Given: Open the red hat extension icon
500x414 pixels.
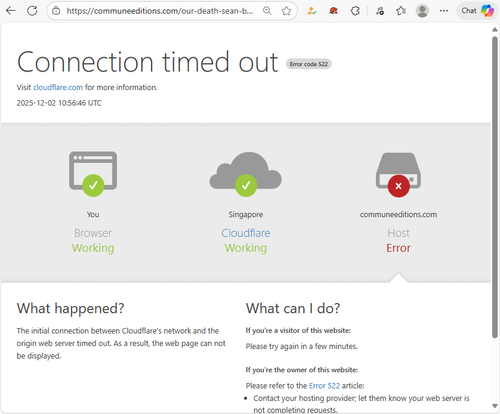Looking at the screenshot, I should tap(333, 11).
